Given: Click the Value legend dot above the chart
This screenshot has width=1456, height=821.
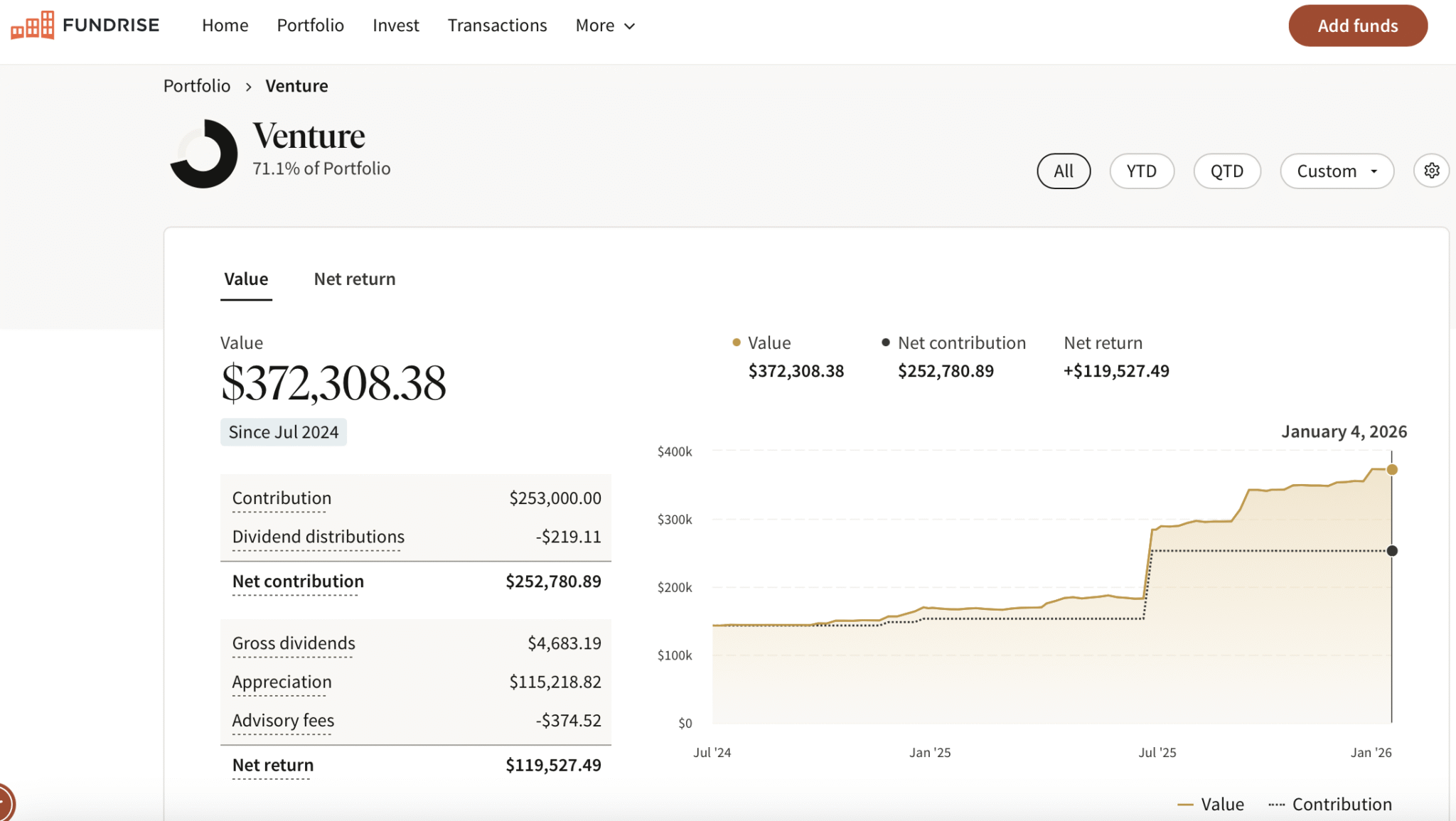Looking at the screenshot, I should (735, 343).
